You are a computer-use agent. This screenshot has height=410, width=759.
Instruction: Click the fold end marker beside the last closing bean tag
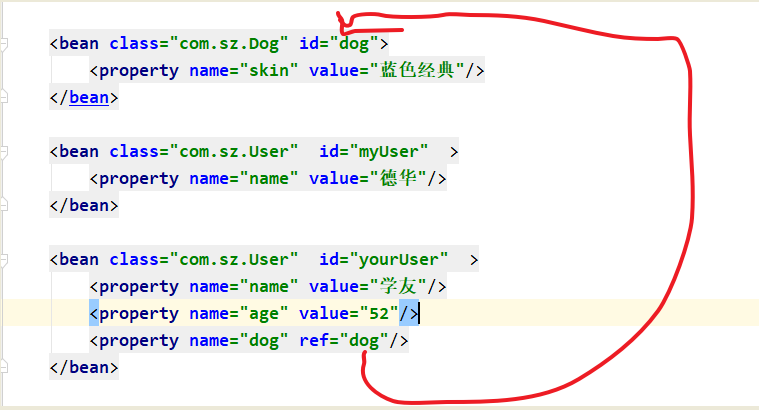tap(3, 366)
